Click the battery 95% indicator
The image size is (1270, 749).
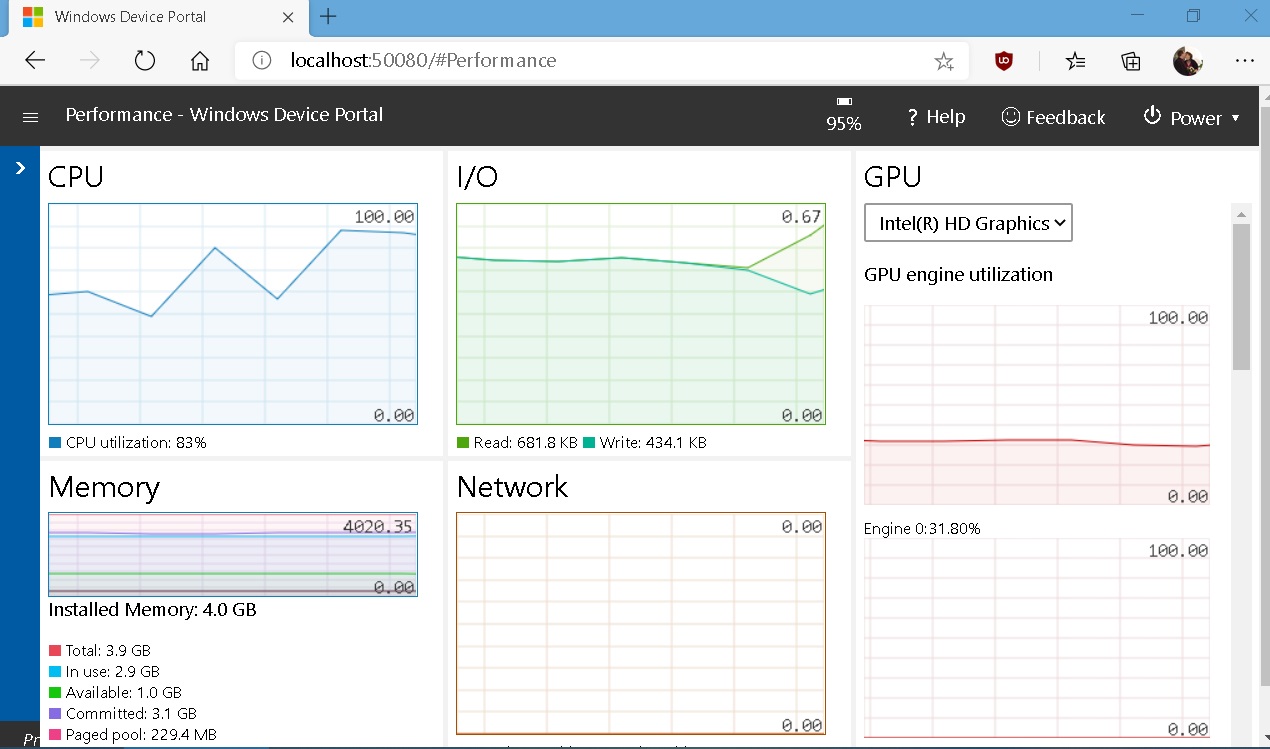click(844, 115)
